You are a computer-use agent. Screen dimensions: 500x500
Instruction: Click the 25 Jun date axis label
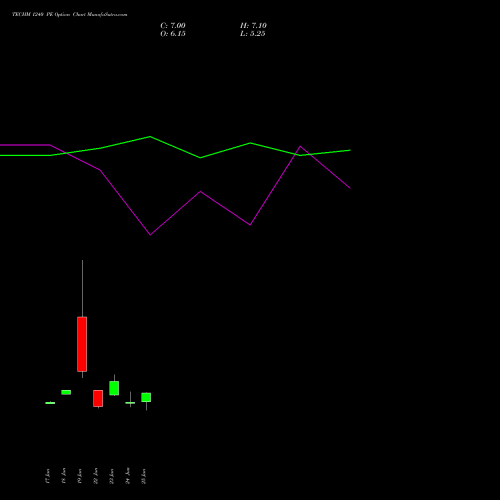pos(144,476)
